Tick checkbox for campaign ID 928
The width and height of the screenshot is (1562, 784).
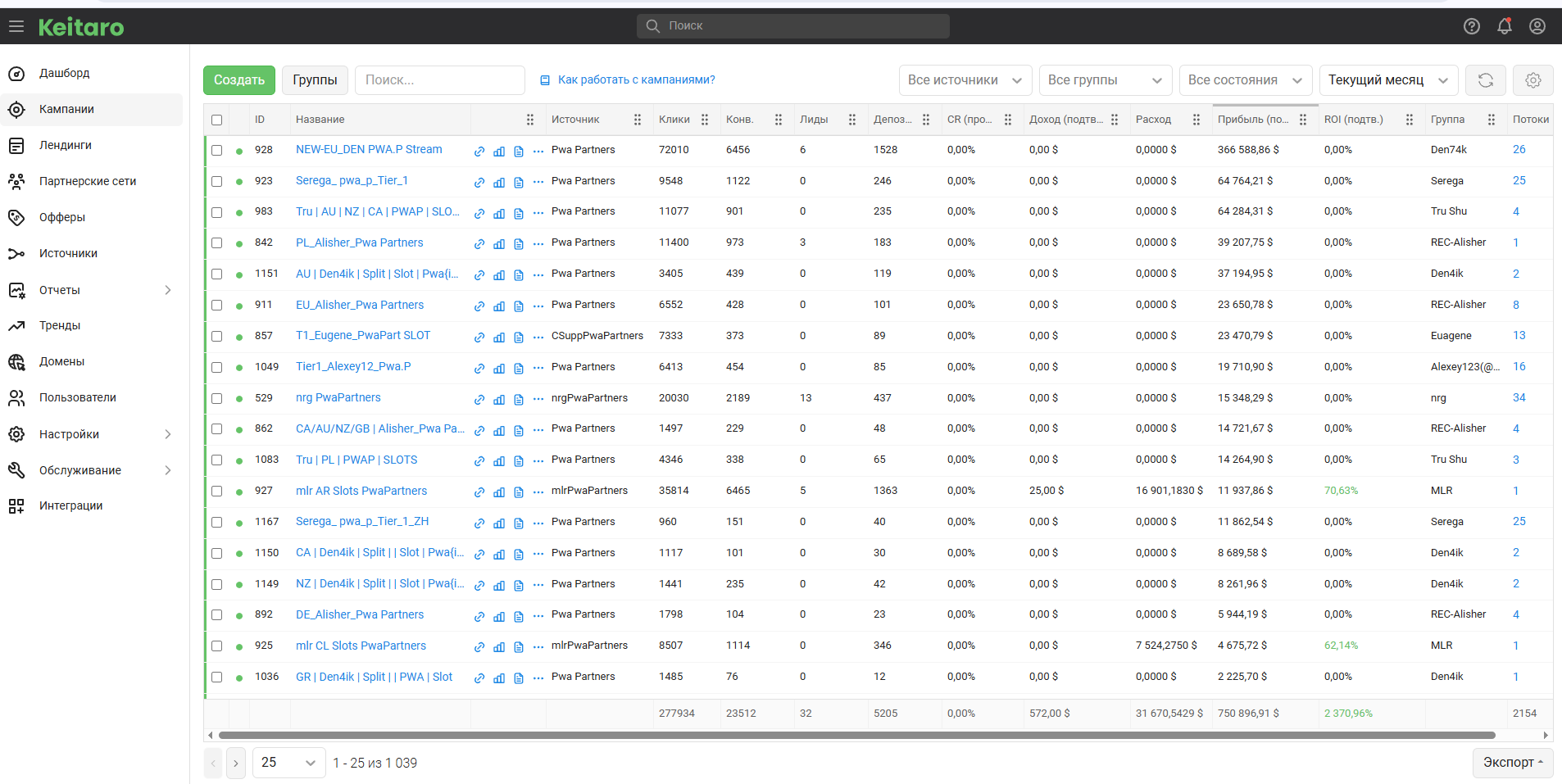pyautogui.click(x=216, y=150)
